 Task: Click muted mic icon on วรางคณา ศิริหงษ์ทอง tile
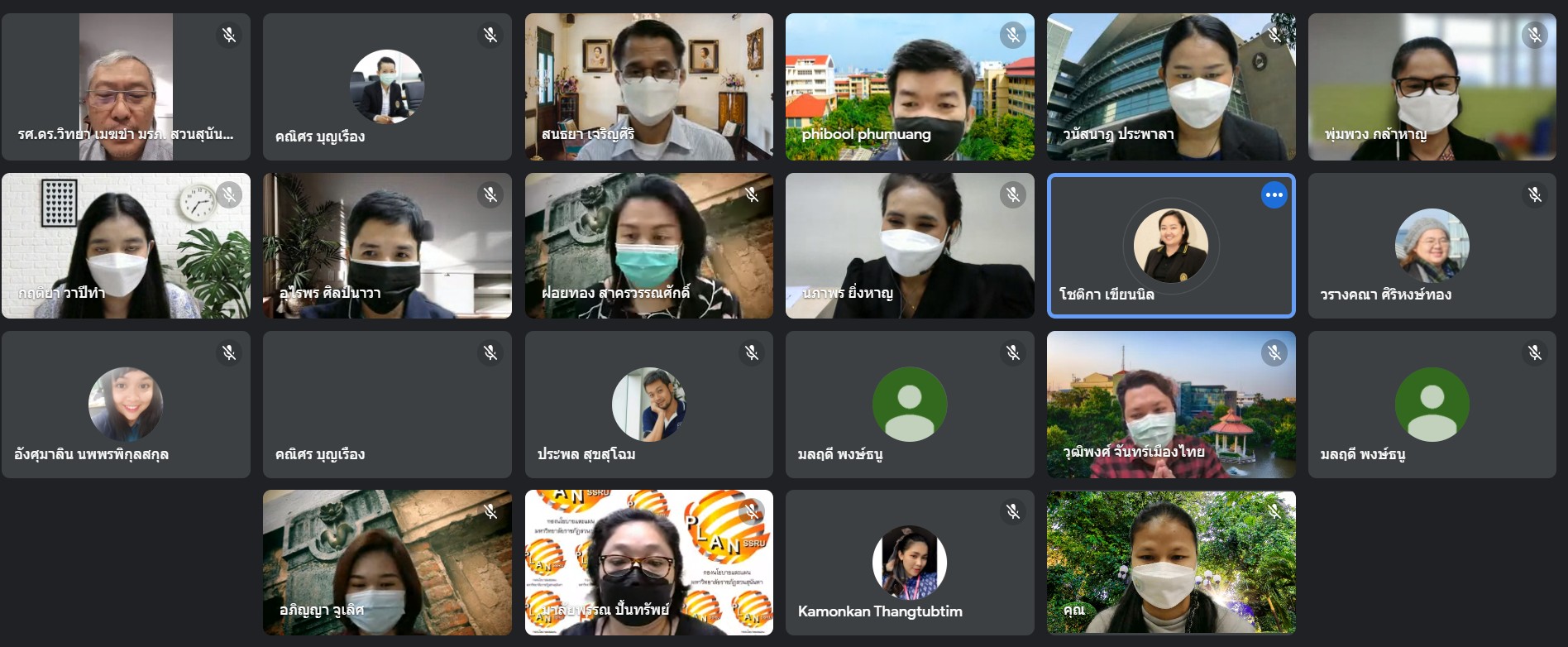coord(1535,194)
